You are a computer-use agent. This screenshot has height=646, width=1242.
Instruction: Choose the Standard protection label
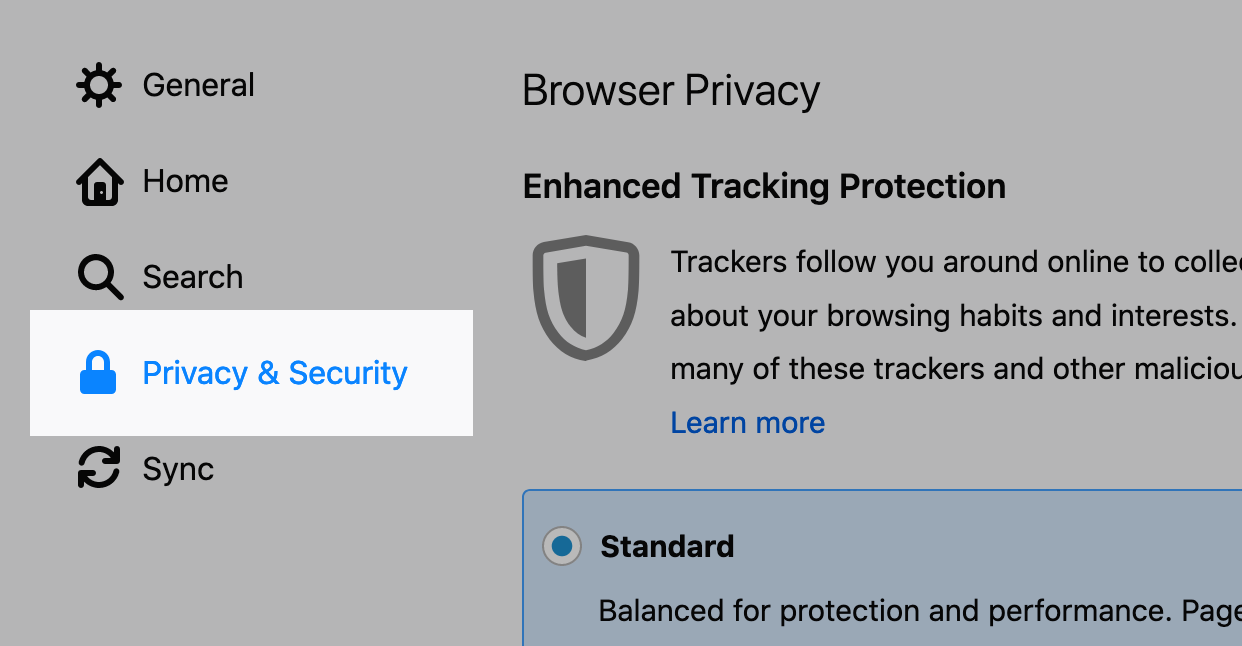coord(667,546)
